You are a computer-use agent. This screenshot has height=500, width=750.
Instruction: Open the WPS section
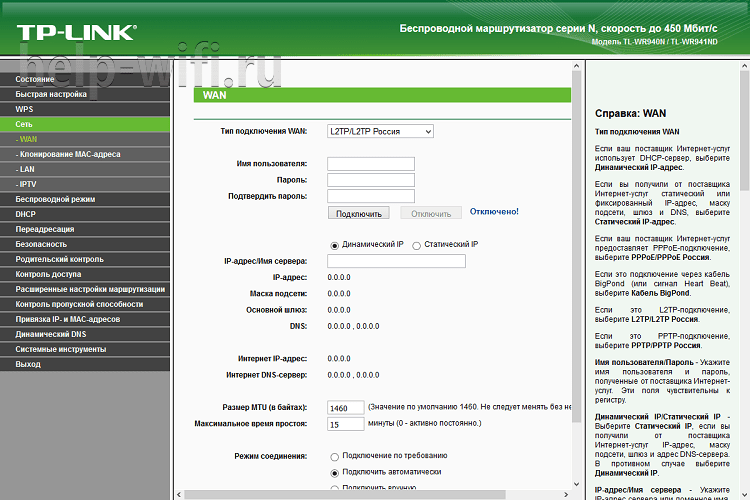pos(85,109)
